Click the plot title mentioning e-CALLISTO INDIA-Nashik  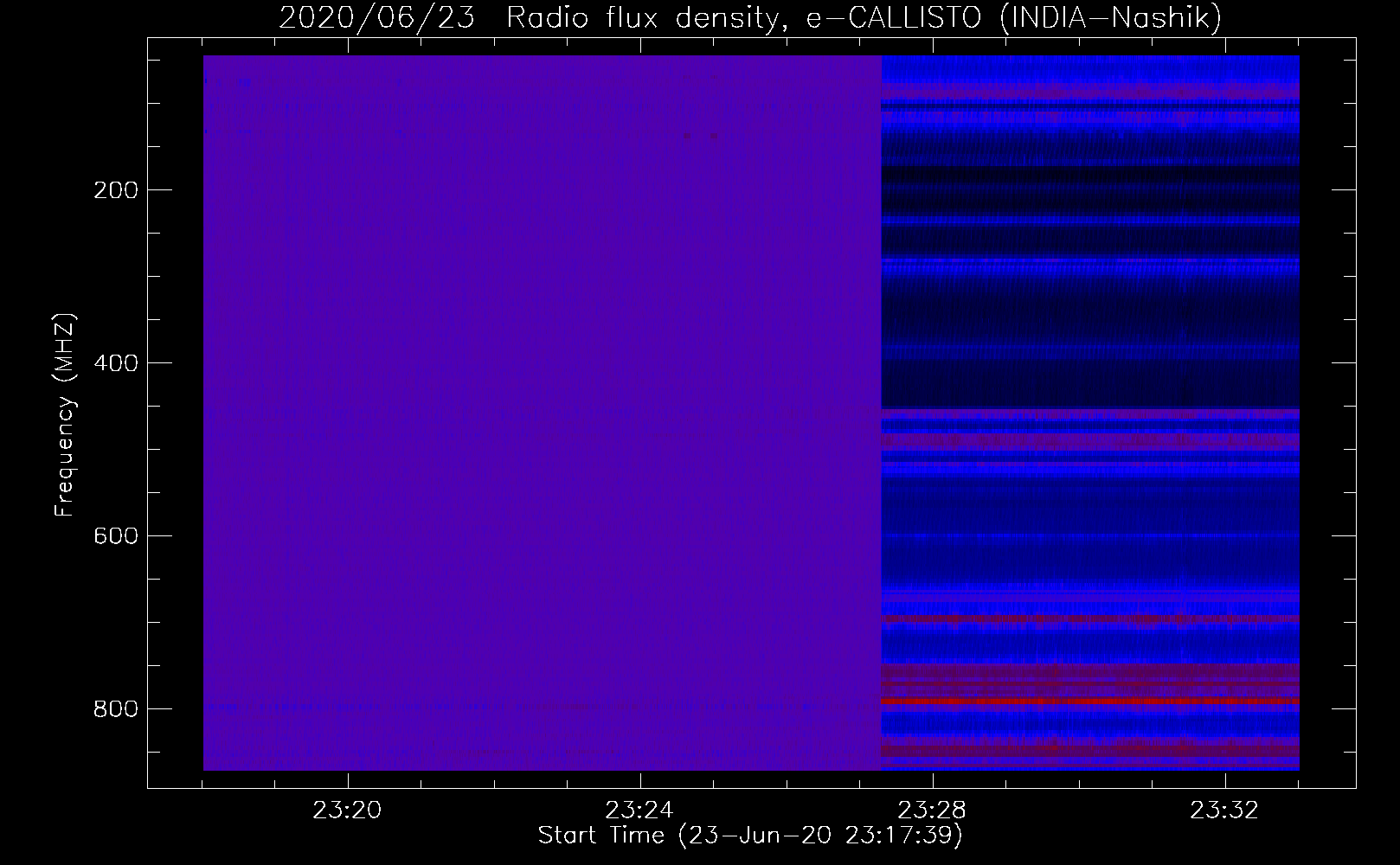[x=749, y=18]
